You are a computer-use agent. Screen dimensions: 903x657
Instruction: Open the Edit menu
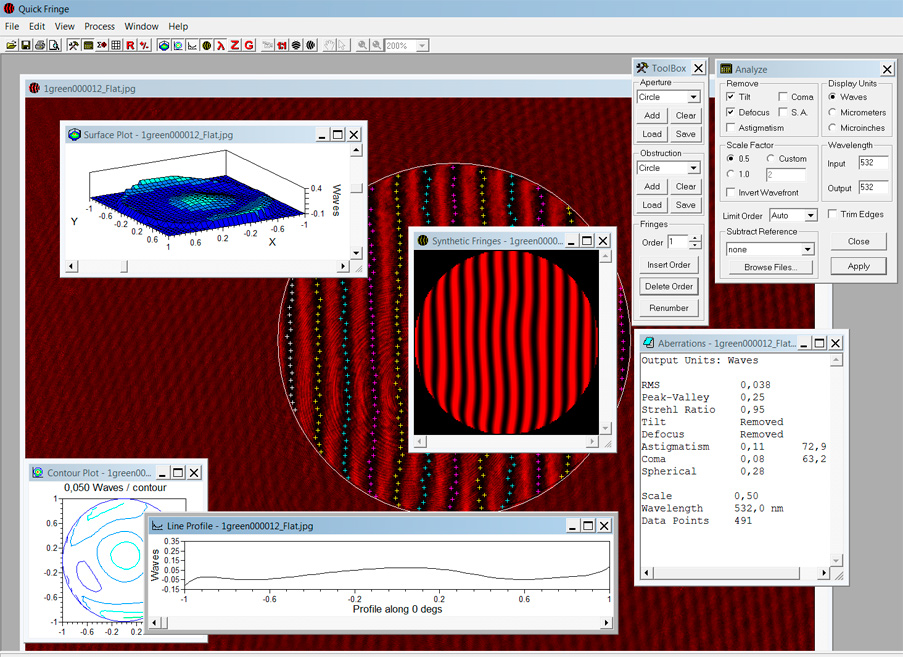37,26
